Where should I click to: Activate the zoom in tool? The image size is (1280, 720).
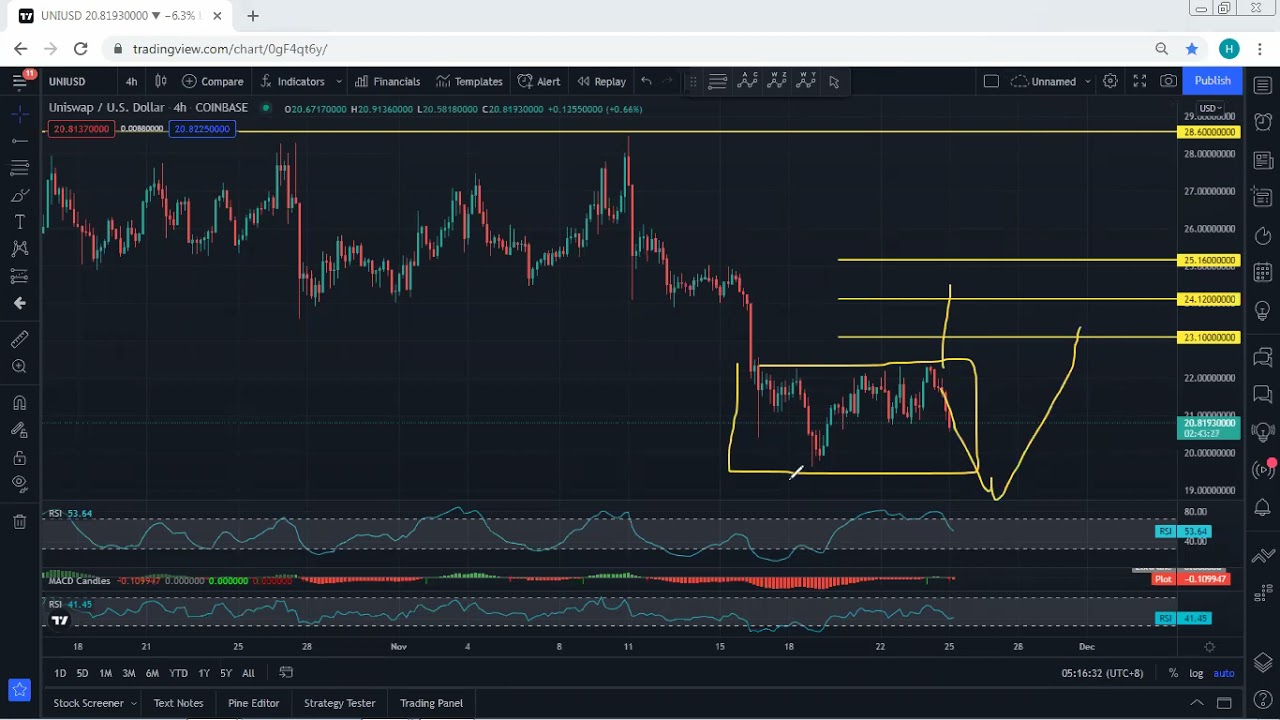(x=19, y=367)
